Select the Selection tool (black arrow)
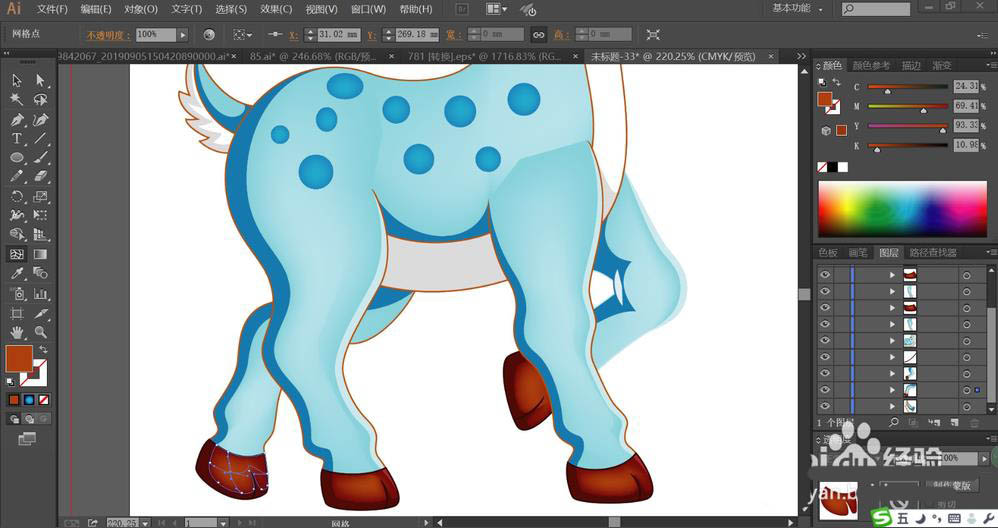Screen dimensions: 998x528 click(17, 80)
